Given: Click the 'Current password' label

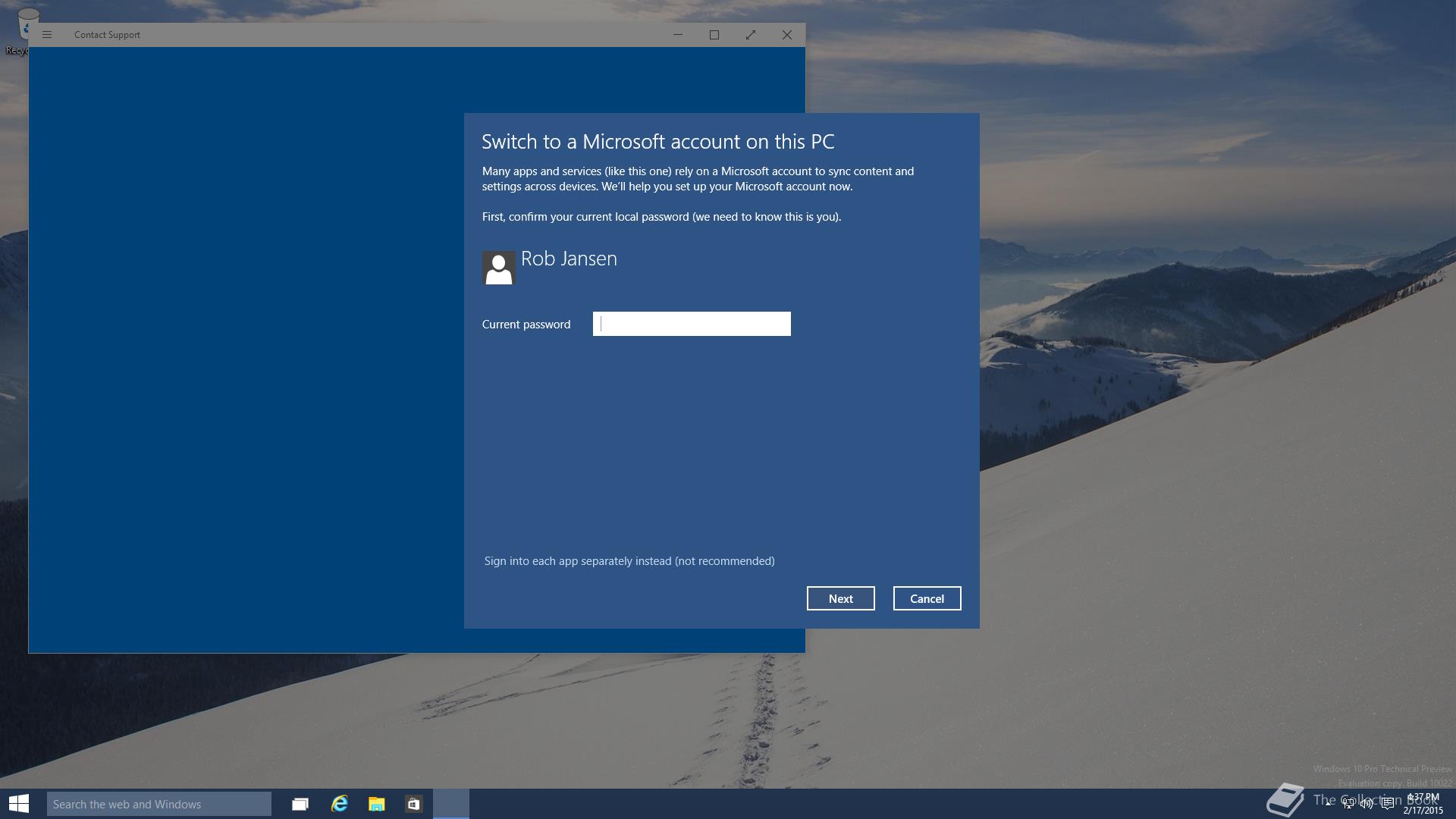Looking at the screenshot, I should [526, 325].
